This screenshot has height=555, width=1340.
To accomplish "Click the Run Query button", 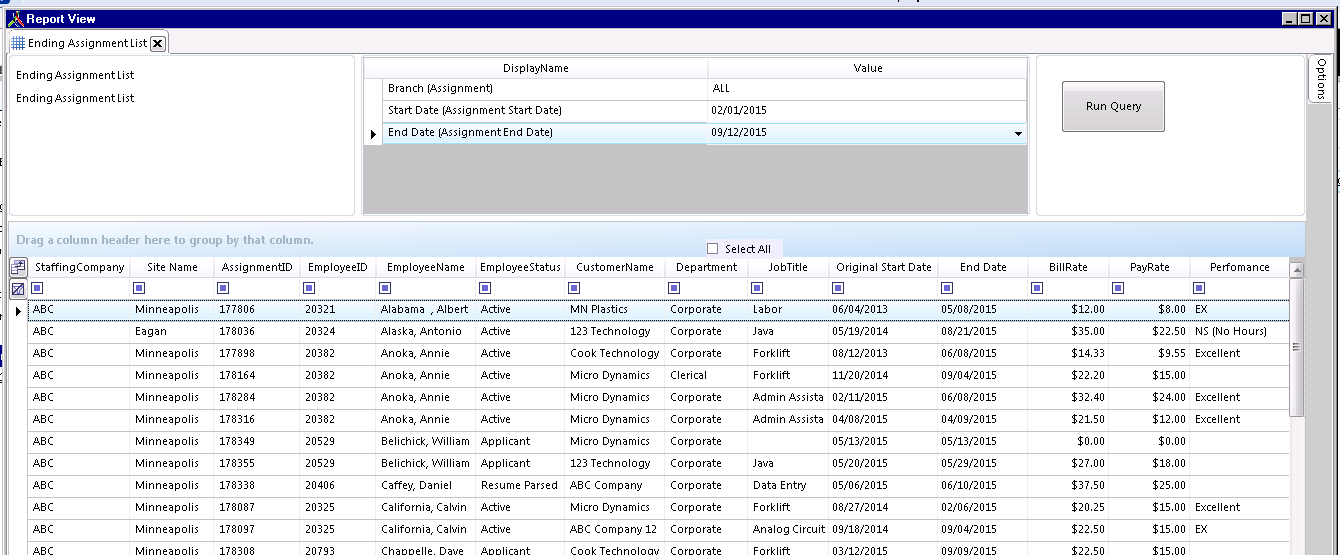I will [1113, 106].
